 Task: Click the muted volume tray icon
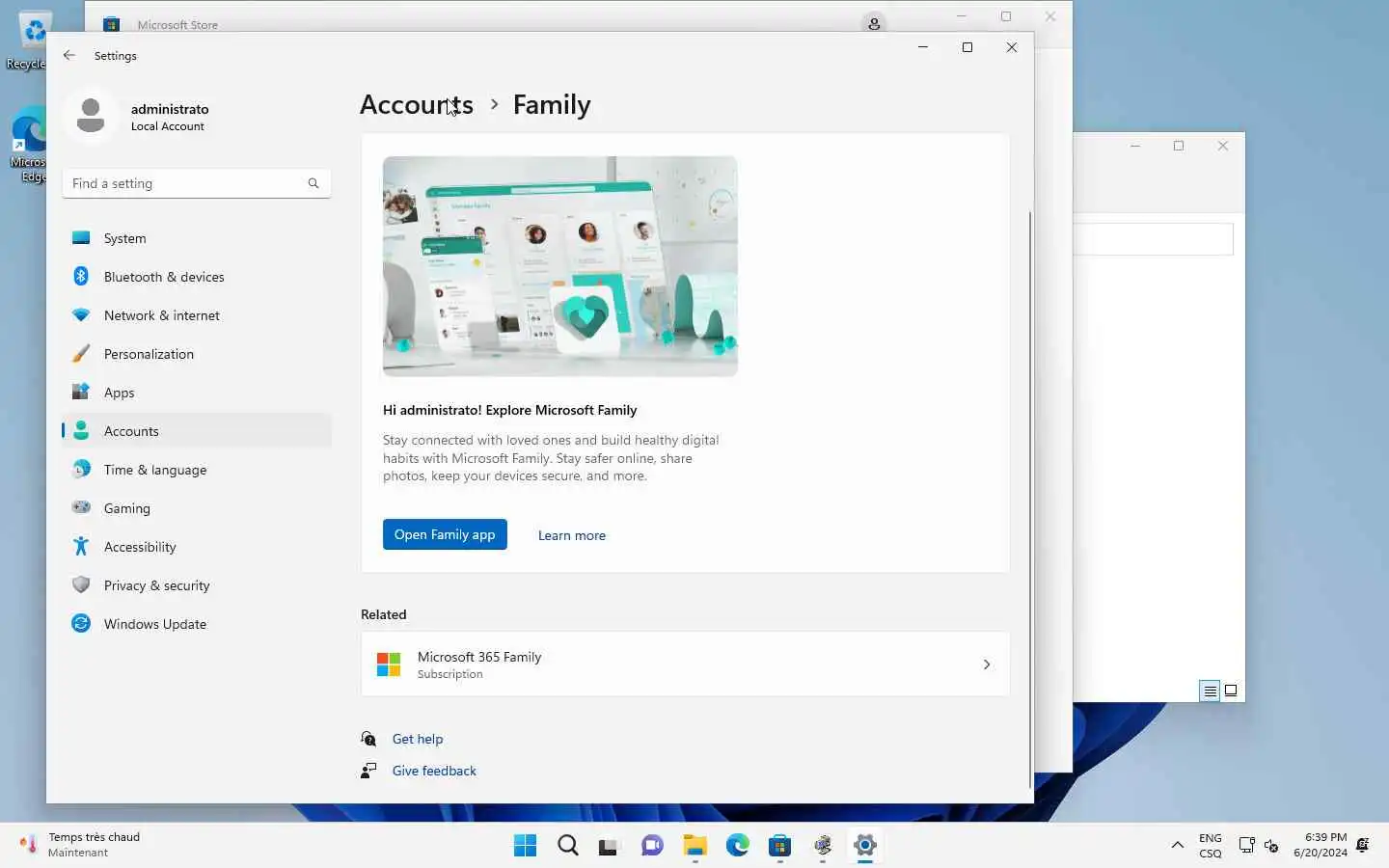[1271, 846]
